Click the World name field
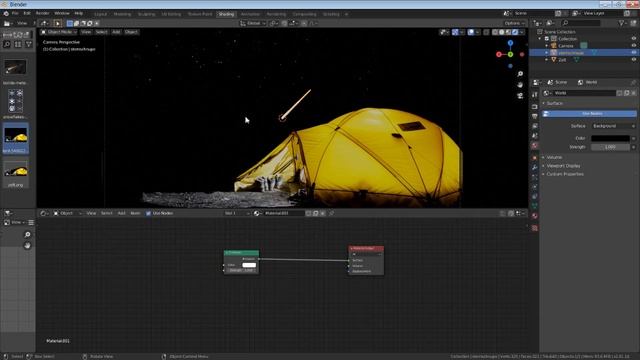640x360 pixels. (584, 93)
